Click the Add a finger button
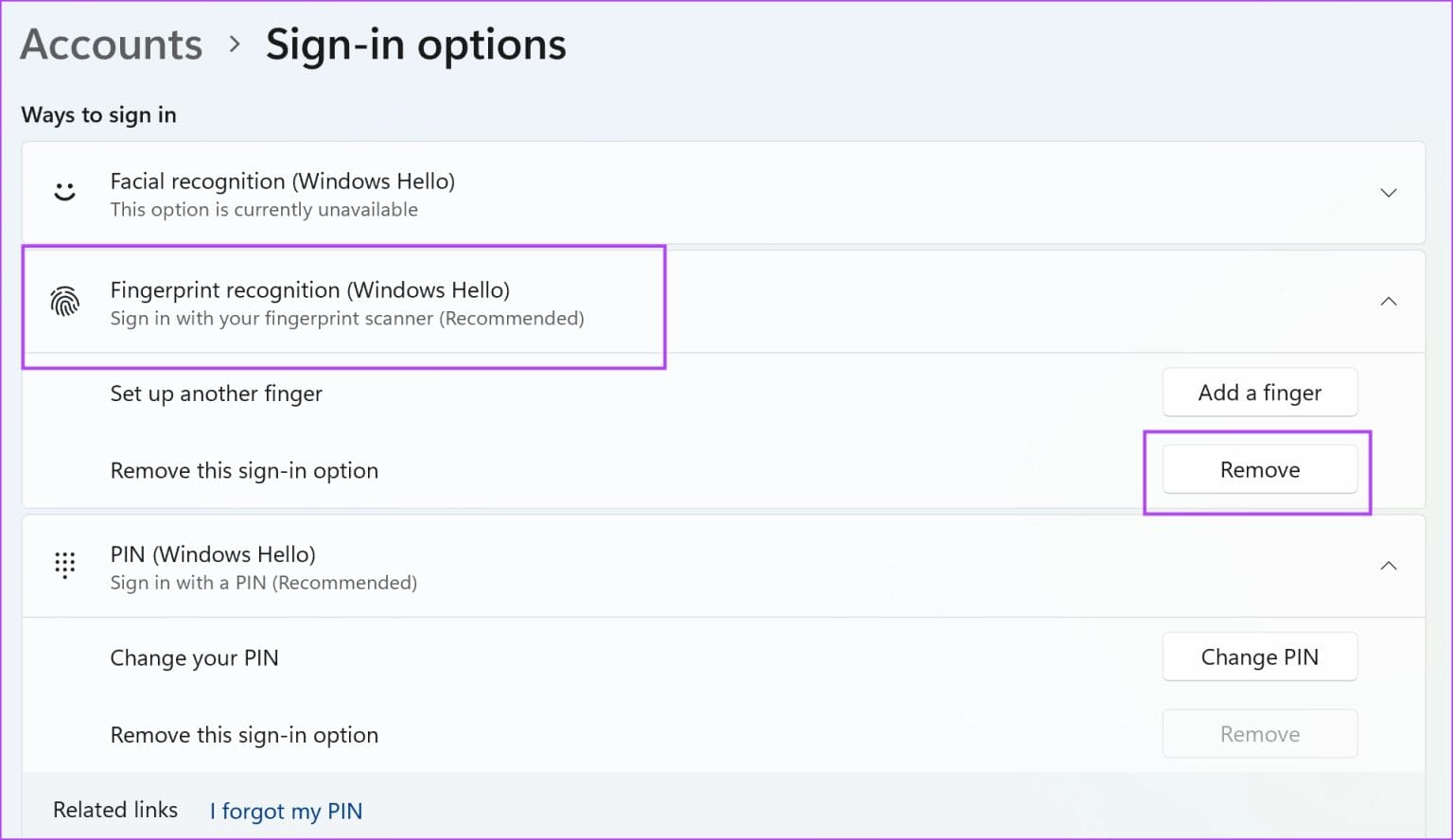 point(1259,392)
